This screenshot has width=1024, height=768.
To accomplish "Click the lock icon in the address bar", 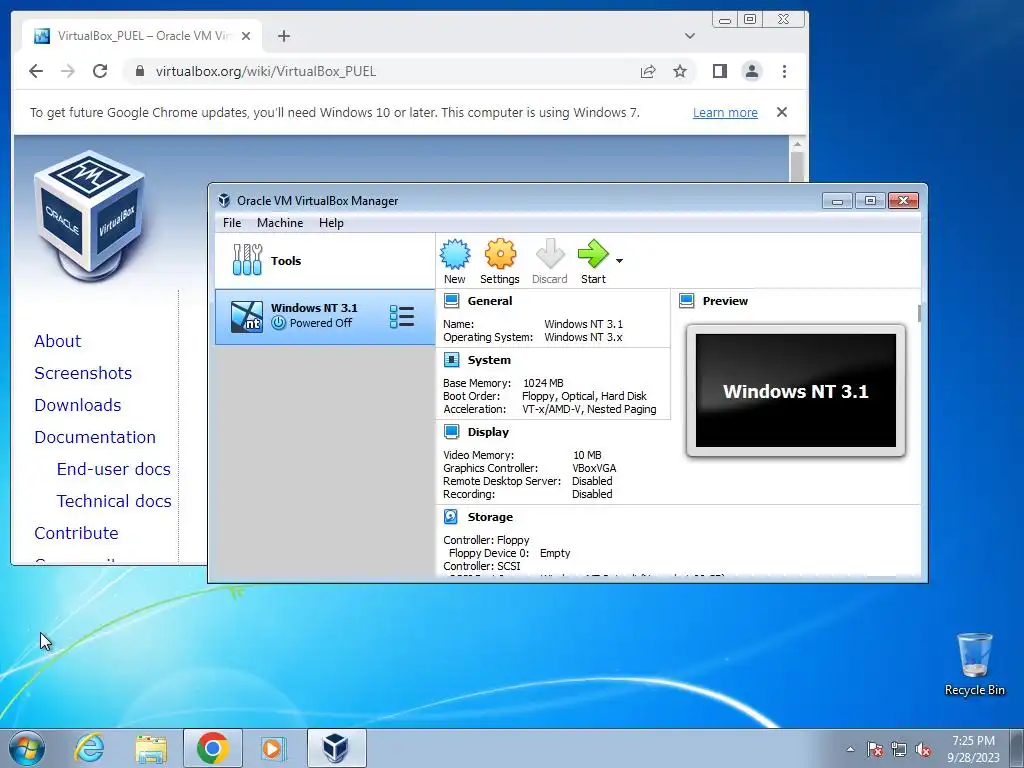I will [139, 71].
